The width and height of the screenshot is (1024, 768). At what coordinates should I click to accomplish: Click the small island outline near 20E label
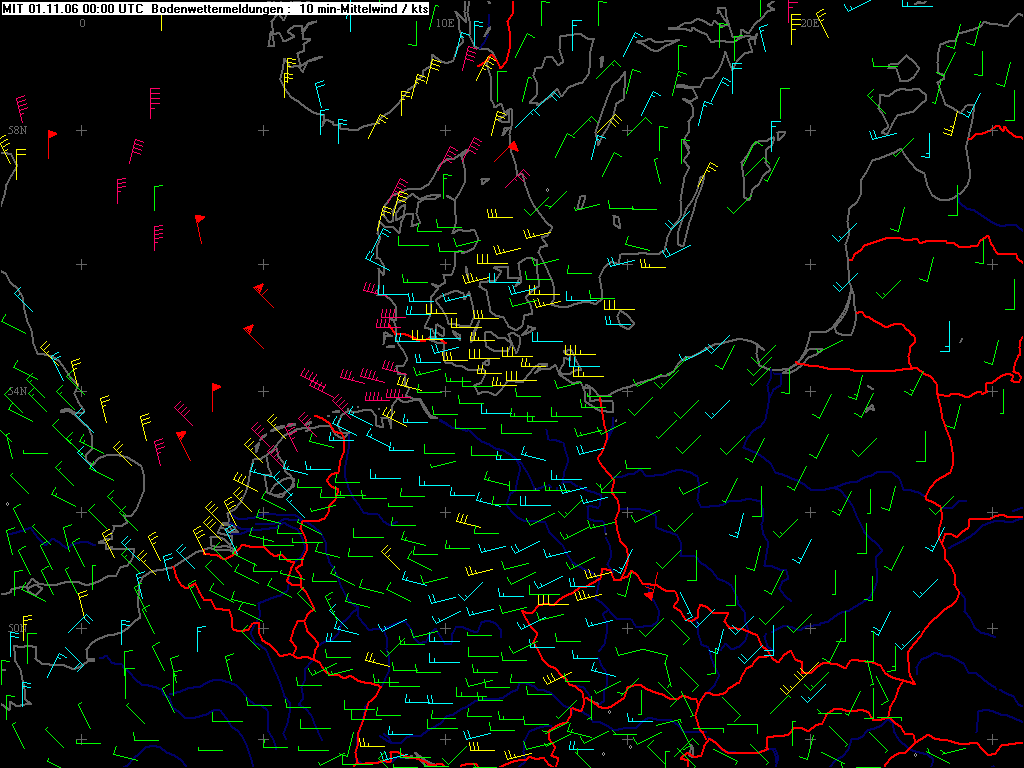[x=904, y=68]
